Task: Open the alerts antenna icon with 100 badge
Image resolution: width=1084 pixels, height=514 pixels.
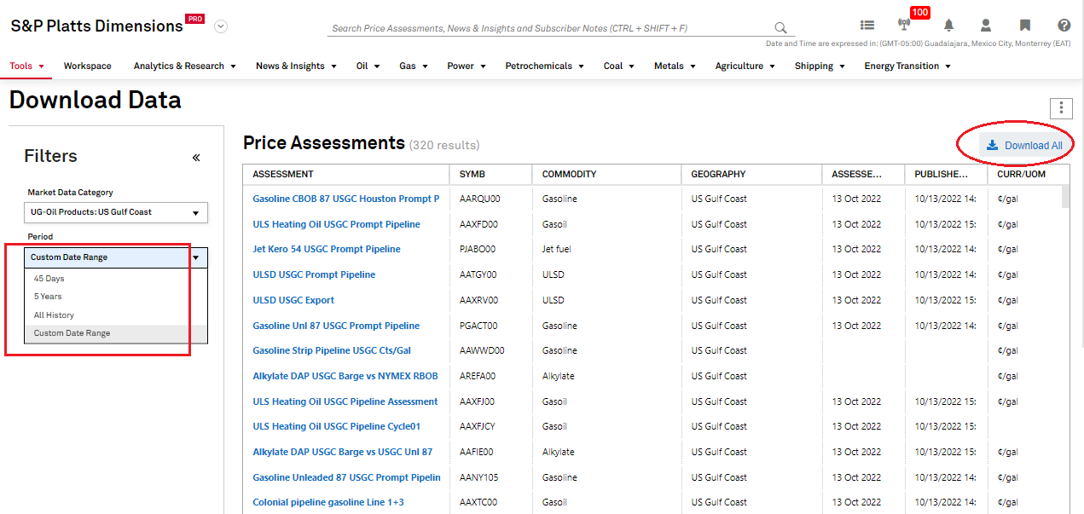Action: (x=903, y=25)
